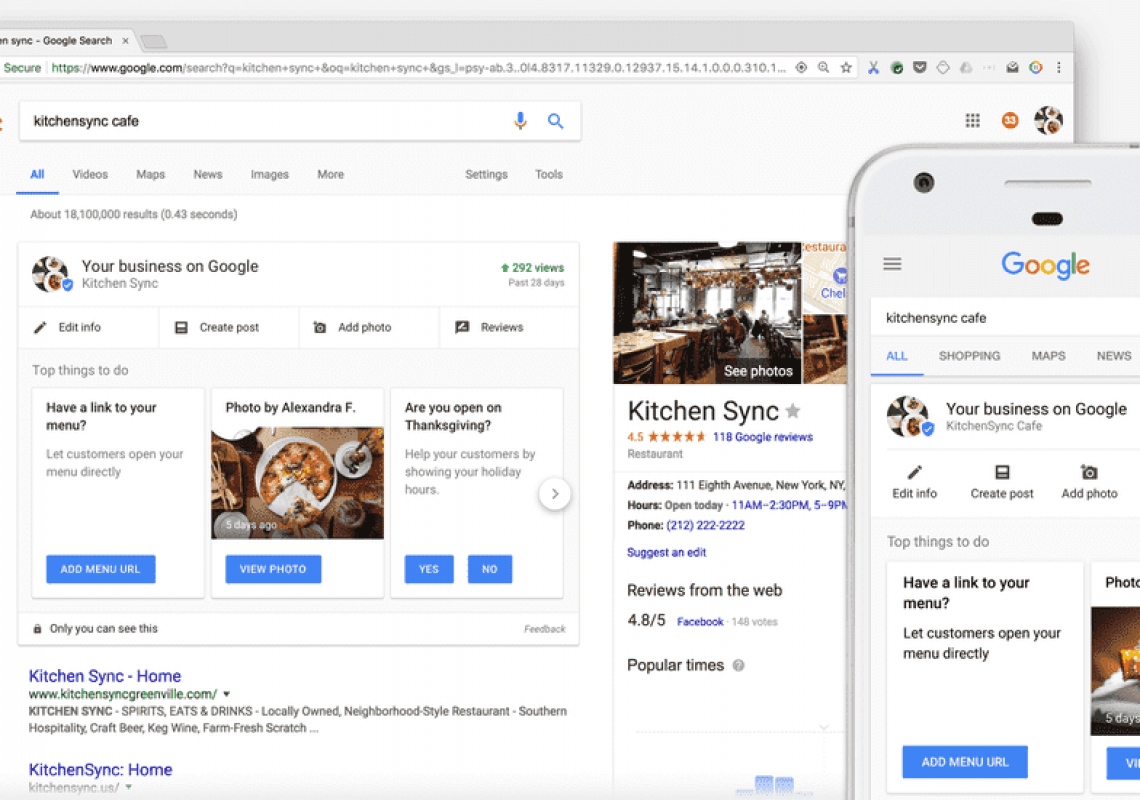
Task: Switch to the News tab on desktop
Action: (x=208, y=175)
